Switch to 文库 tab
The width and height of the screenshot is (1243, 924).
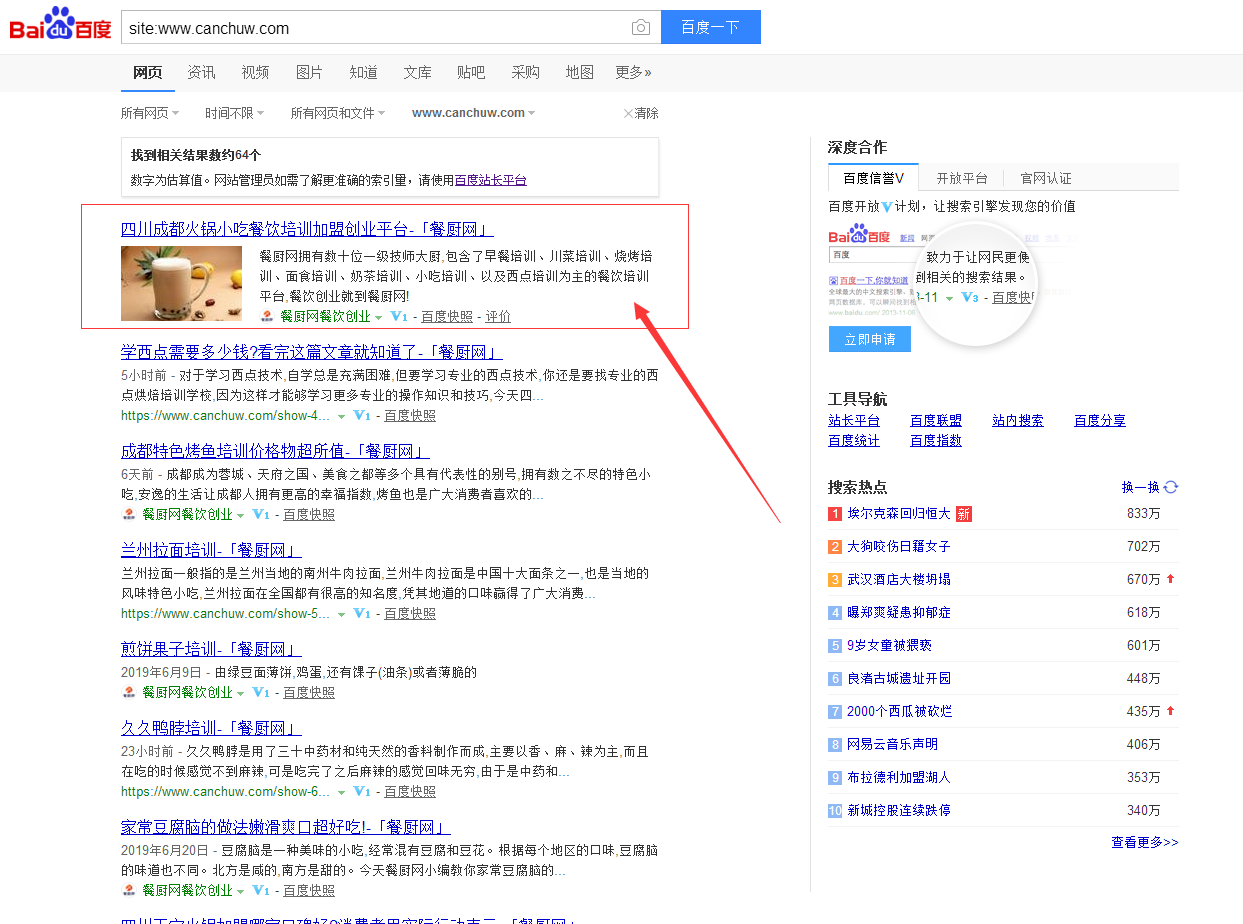coord(417,72)
